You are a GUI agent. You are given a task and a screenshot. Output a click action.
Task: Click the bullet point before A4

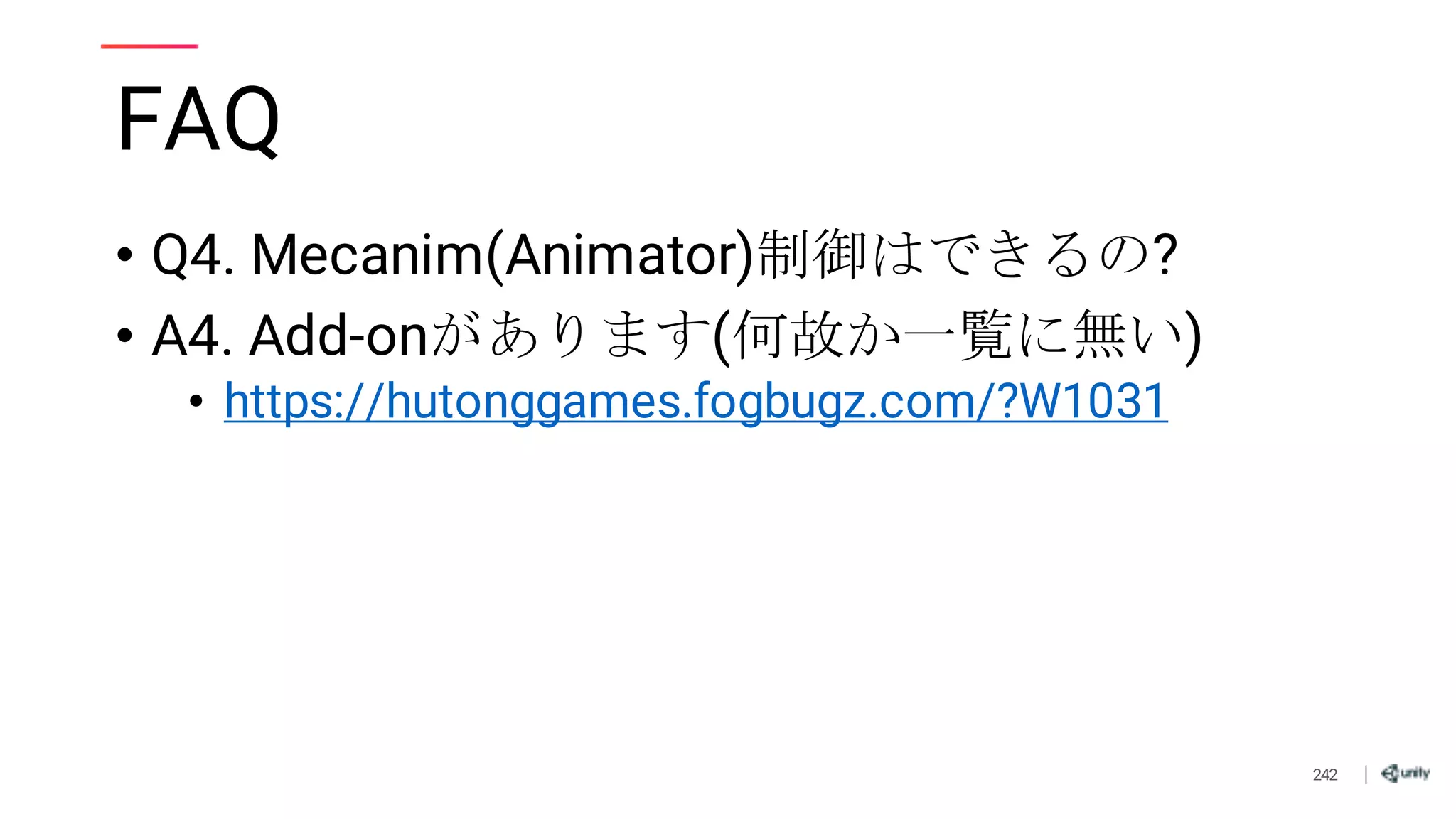click(124, 334)
